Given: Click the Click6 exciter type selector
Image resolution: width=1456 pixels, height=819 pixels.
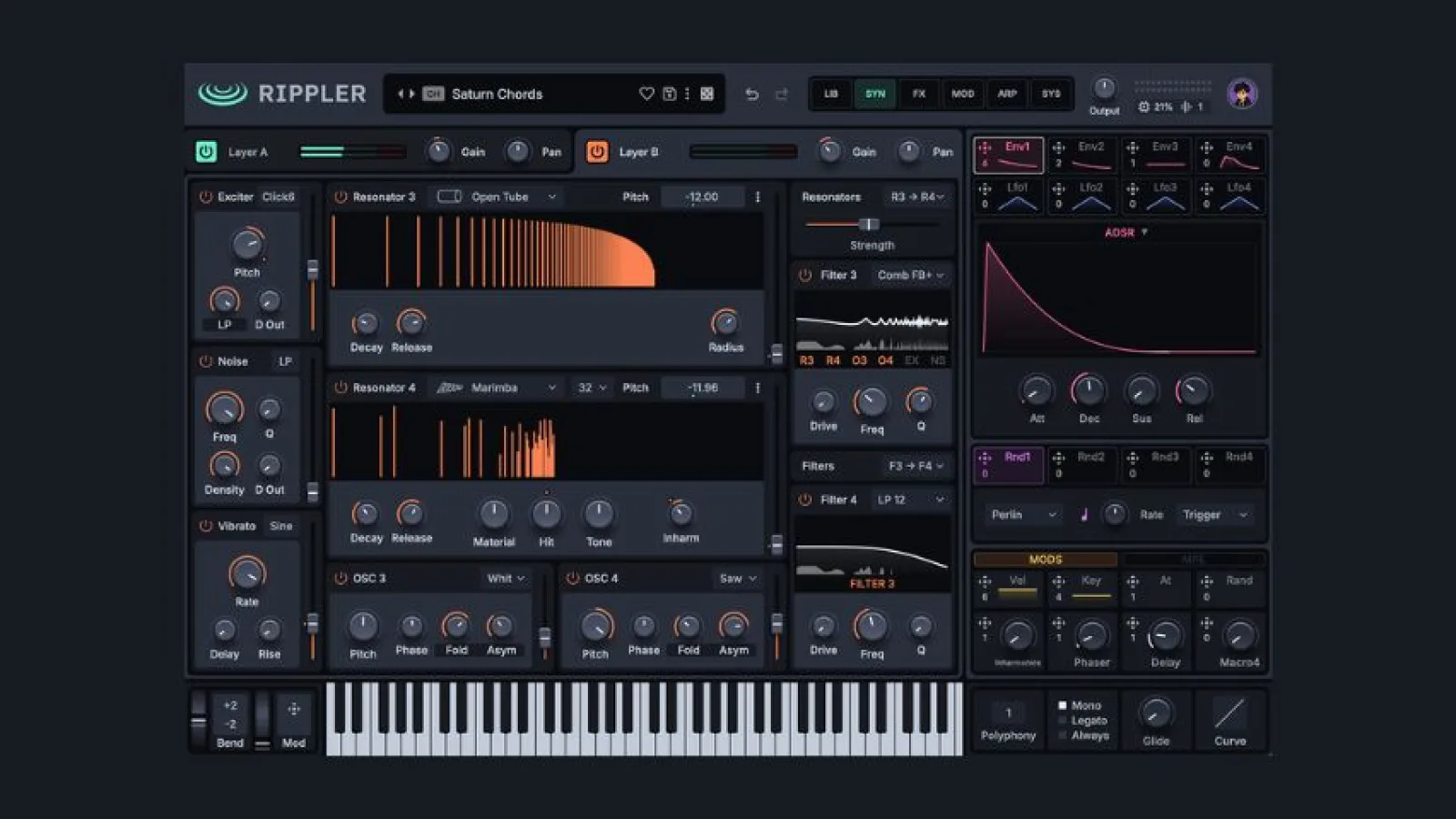Looking at the screenshot, I should pyautogui.click(x=278, y=197).
